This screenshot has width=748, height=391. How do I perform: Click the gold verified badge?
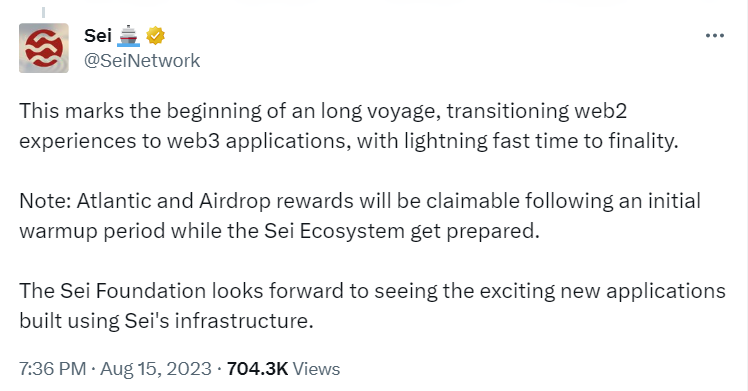[x=156, y=36]
